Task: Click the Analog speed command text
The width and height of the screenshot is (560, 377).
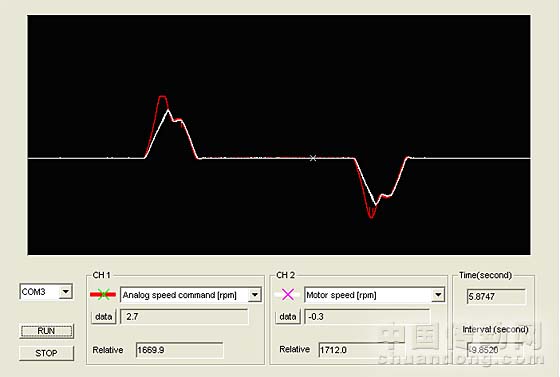Action: (x=180, y=295)
